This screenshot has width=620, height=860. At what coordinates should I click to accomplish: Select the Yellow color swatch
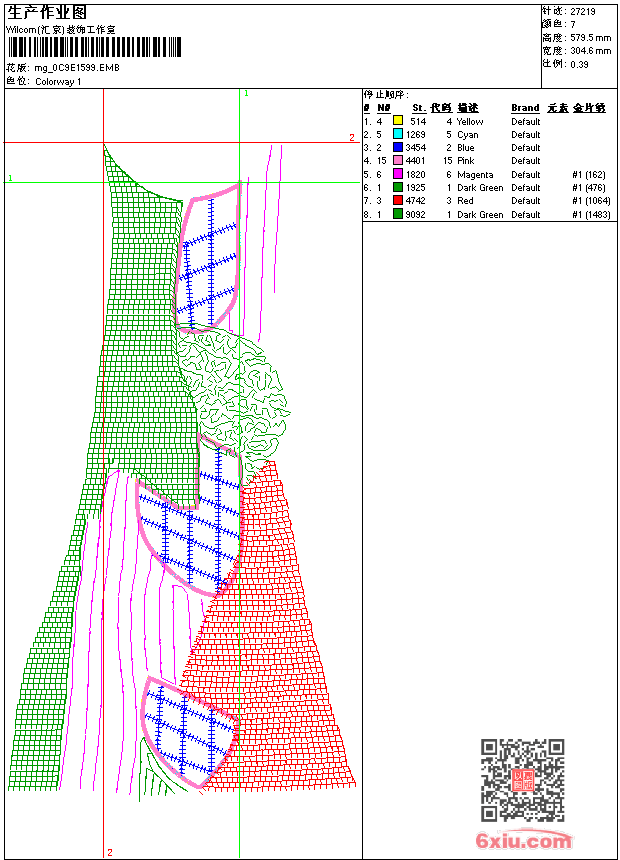[x=397, y=121]
